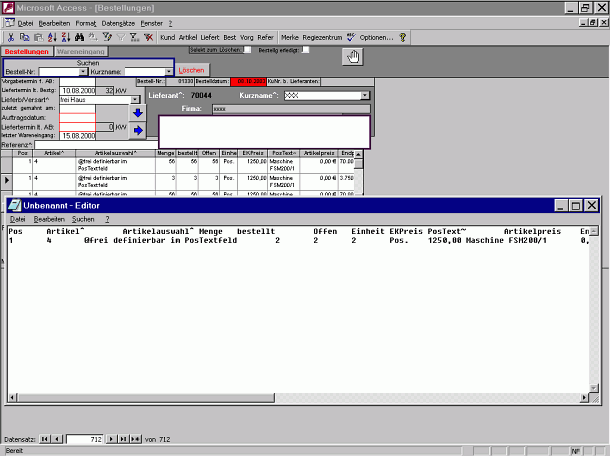Screen dimensions: 610x456
Task: Open the Suchen menu in the Editor
Action: click(x=83, y=218)
